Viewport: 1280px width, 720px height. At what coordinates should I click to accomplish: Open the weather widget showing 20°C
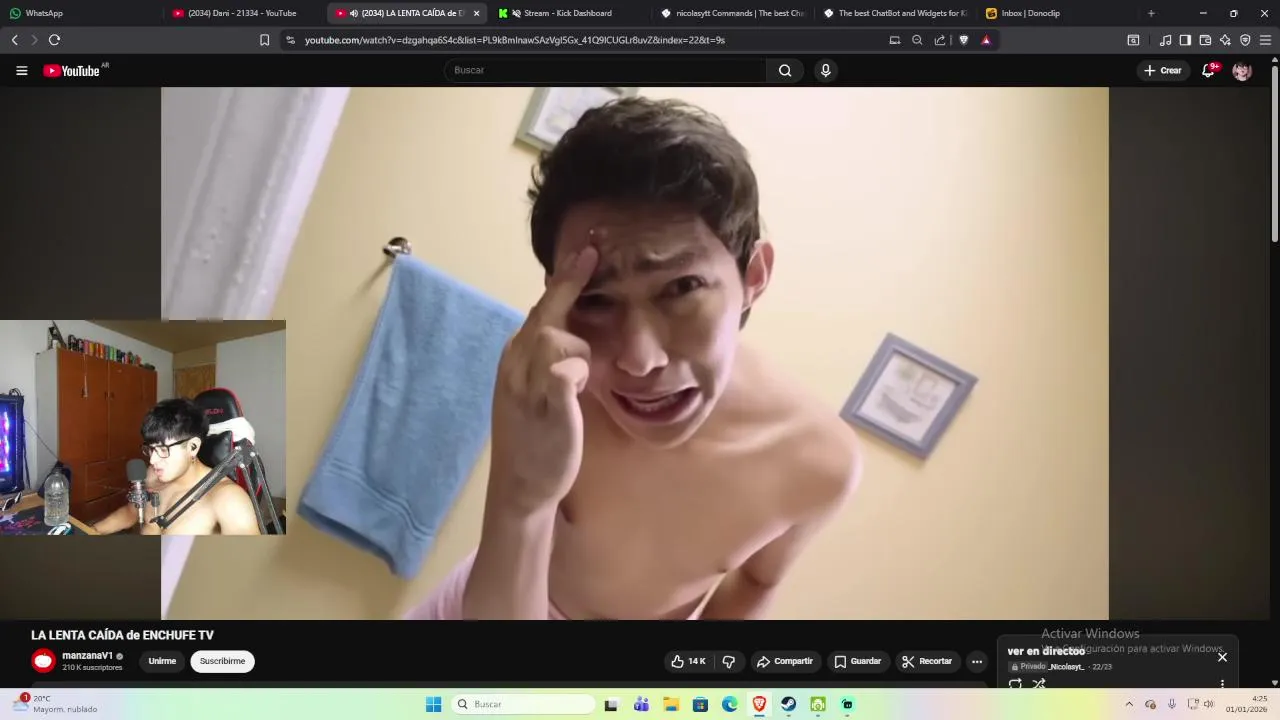pos(55,704)
